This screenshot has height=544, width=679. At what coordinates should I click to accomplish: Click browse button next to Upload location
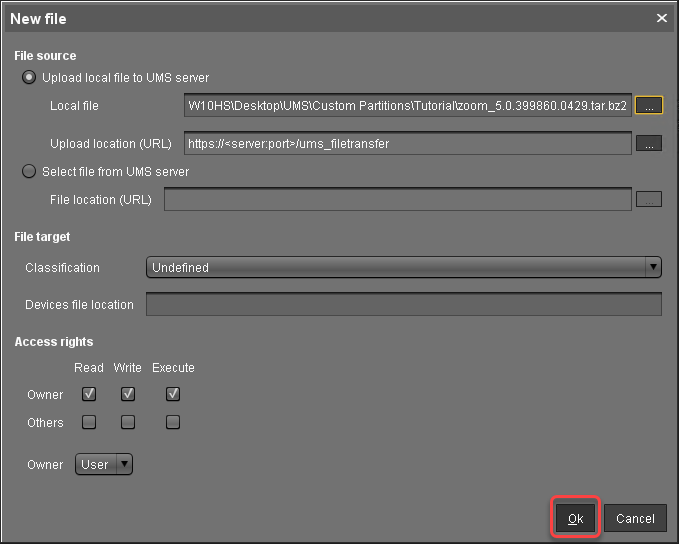(x=649, y=144)
